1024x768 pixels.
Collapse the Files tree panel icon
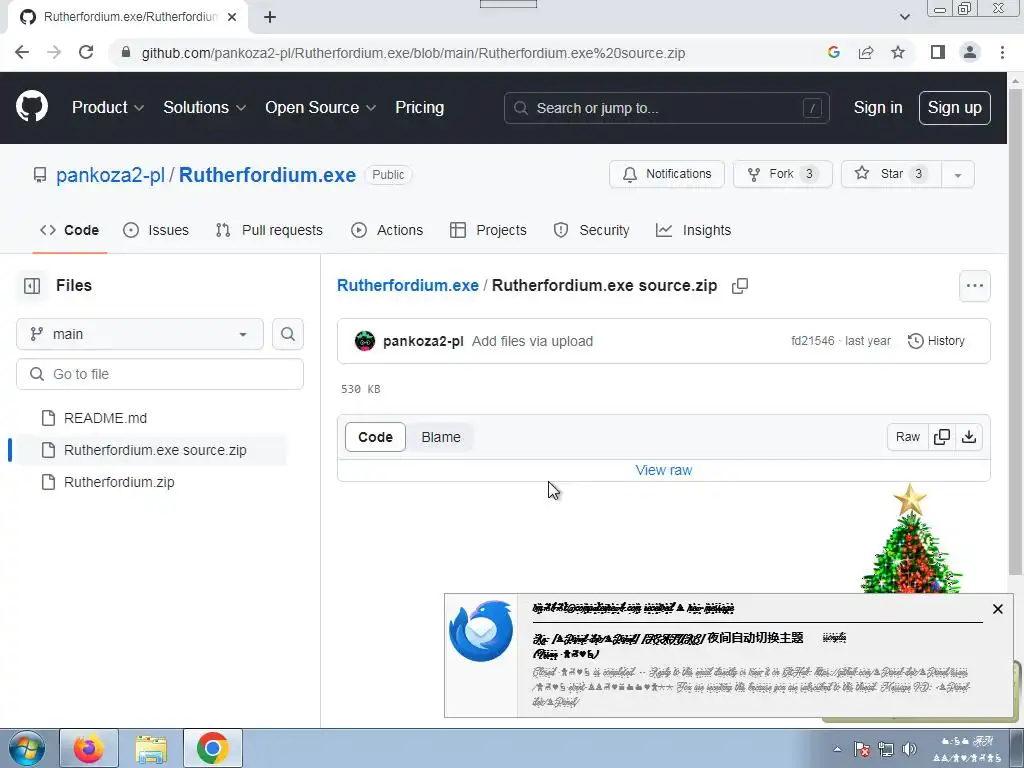coord(32,286)
